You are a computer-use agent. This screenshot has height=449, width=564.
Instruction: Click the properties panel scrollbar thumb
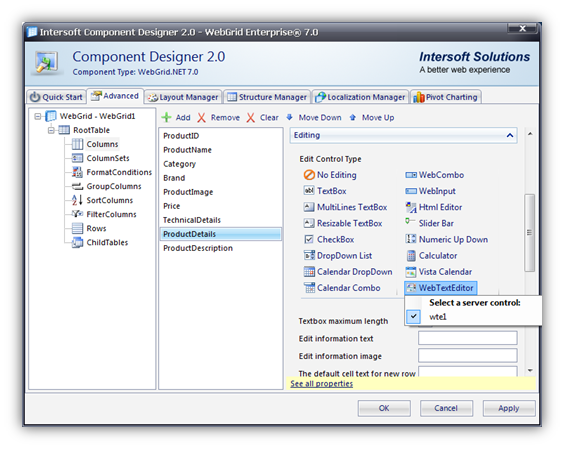[529, 232]
